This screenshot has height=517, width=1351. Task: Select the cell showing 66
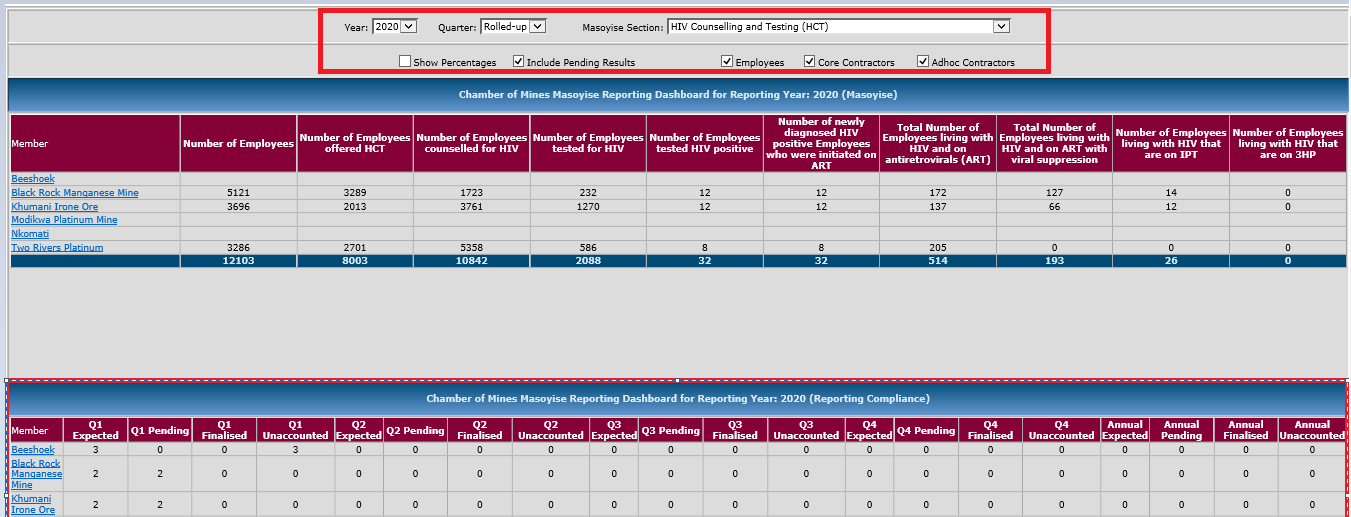point(1055,206)
